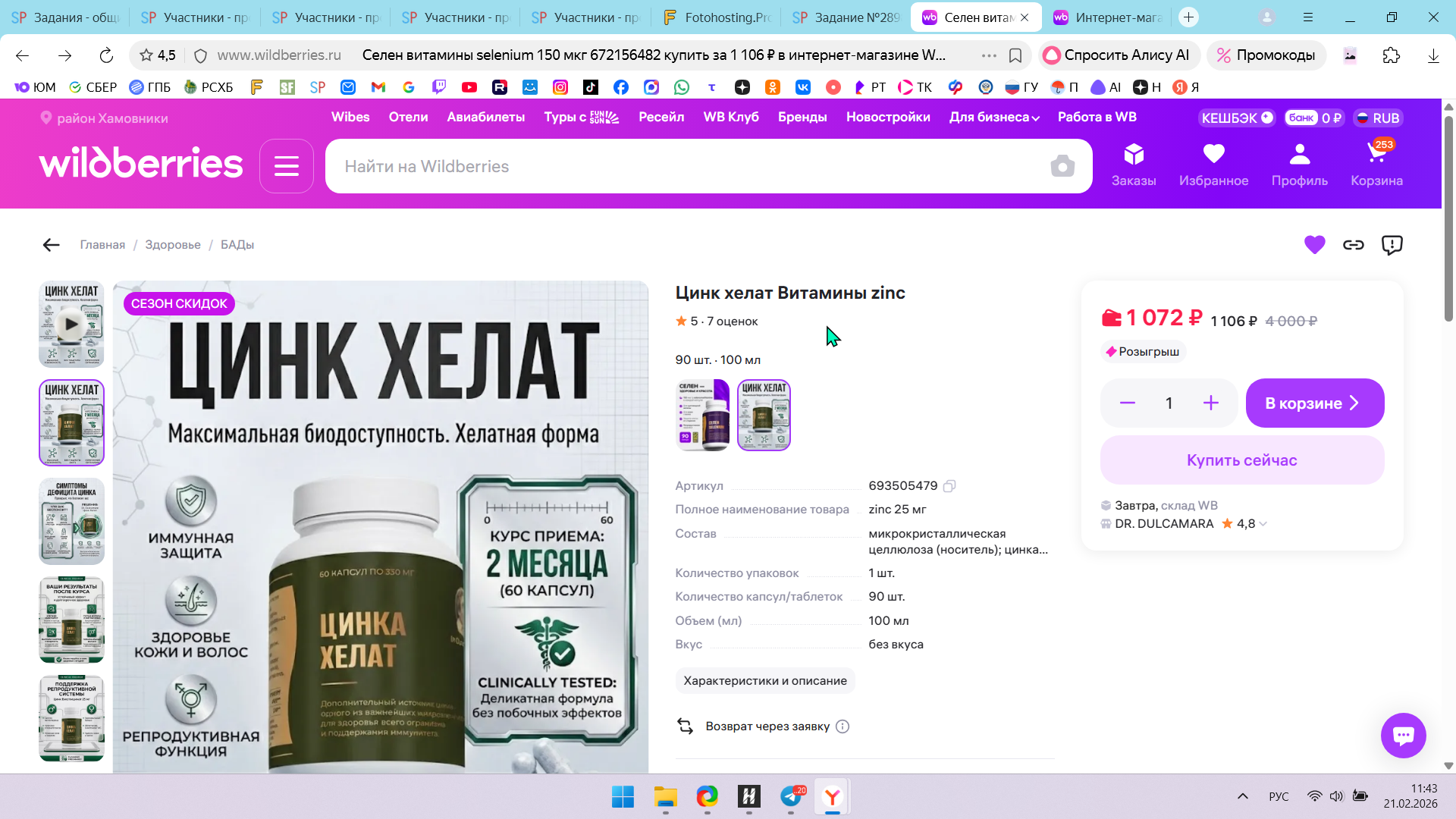Click the Купить сейчас button

coord(1241,460)
